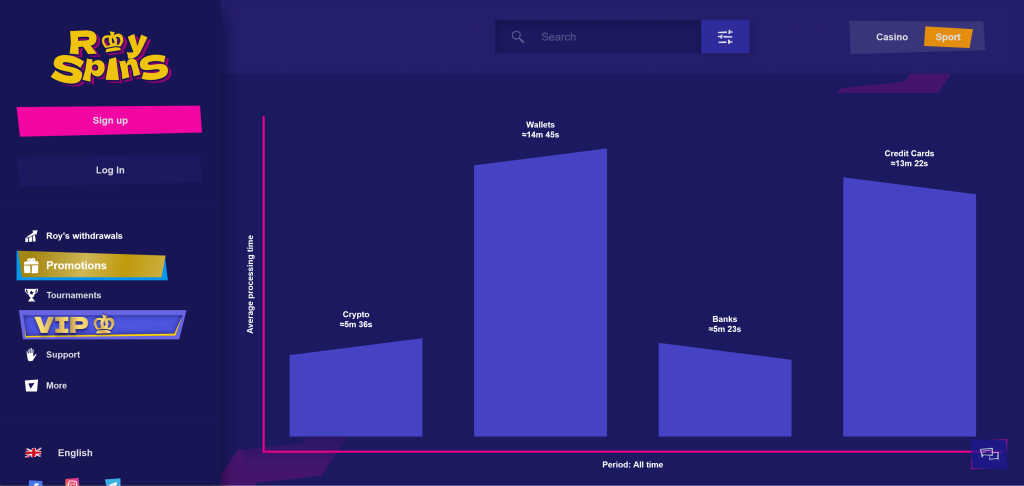Open the Instagram social link
Viewport: 1024px width, 486px height.
tap(72, 483)
